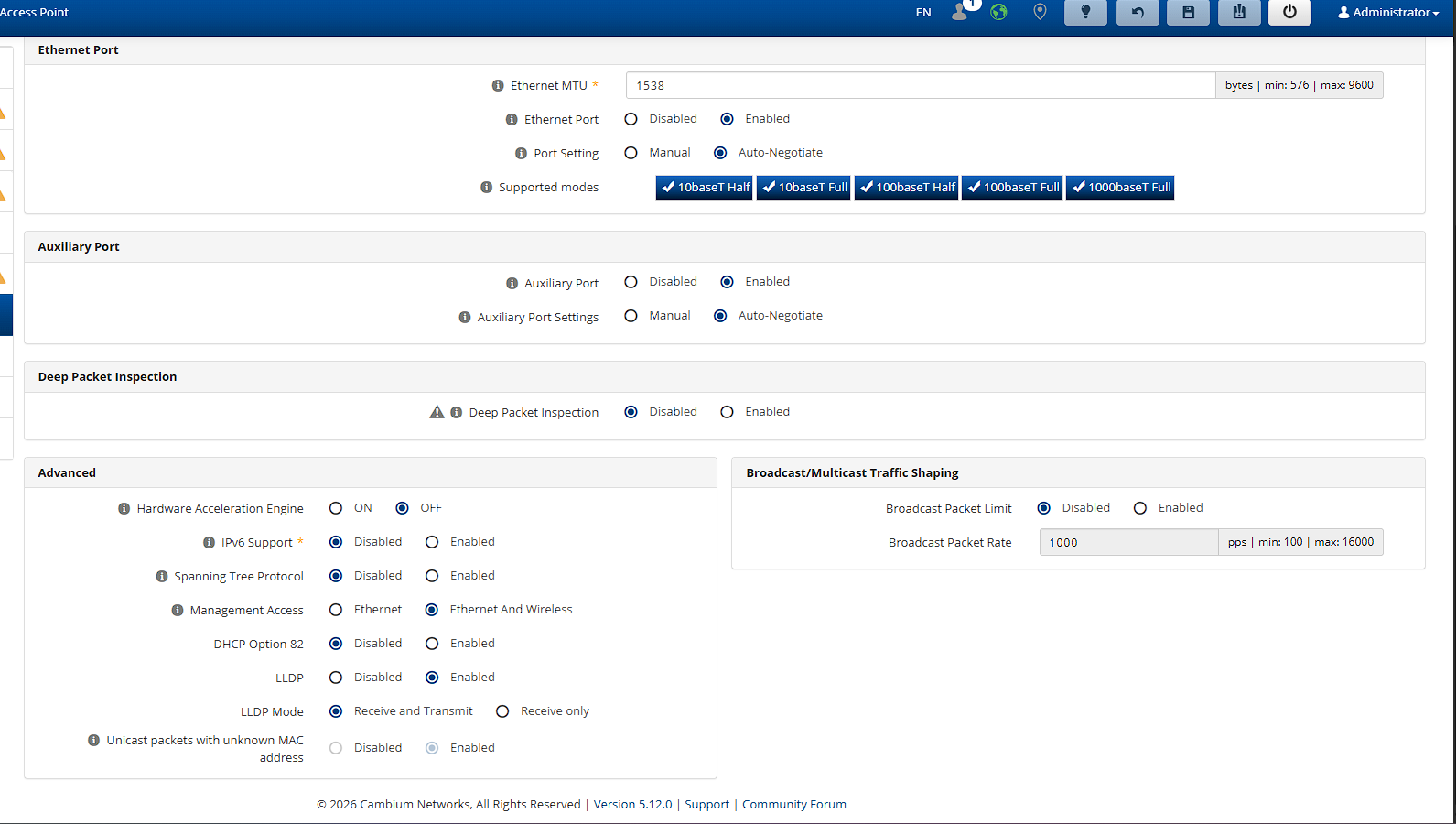Viewport: 1456px width, 824px height.
Task: Select OFF for Hardware Acceleration Engine
Action: pos(402,508)
